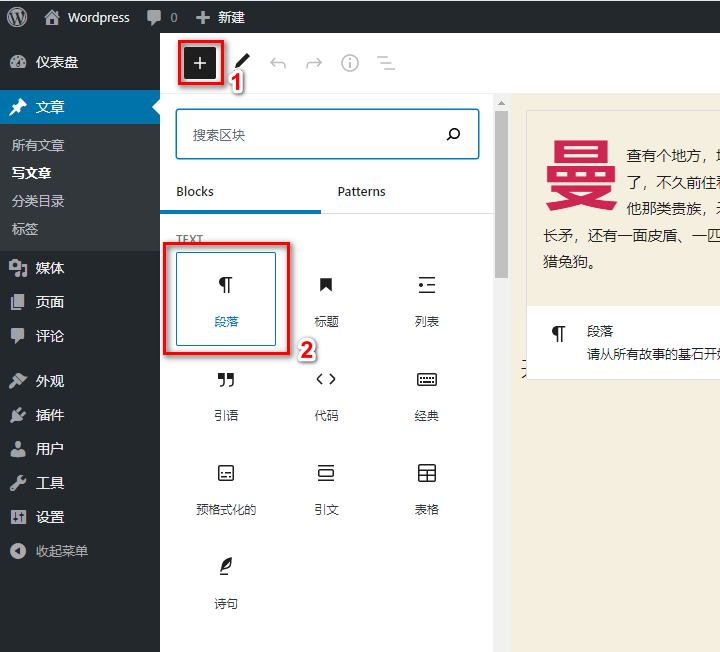Open the 用户 users menu
The image size is (720, 652).
80,449
